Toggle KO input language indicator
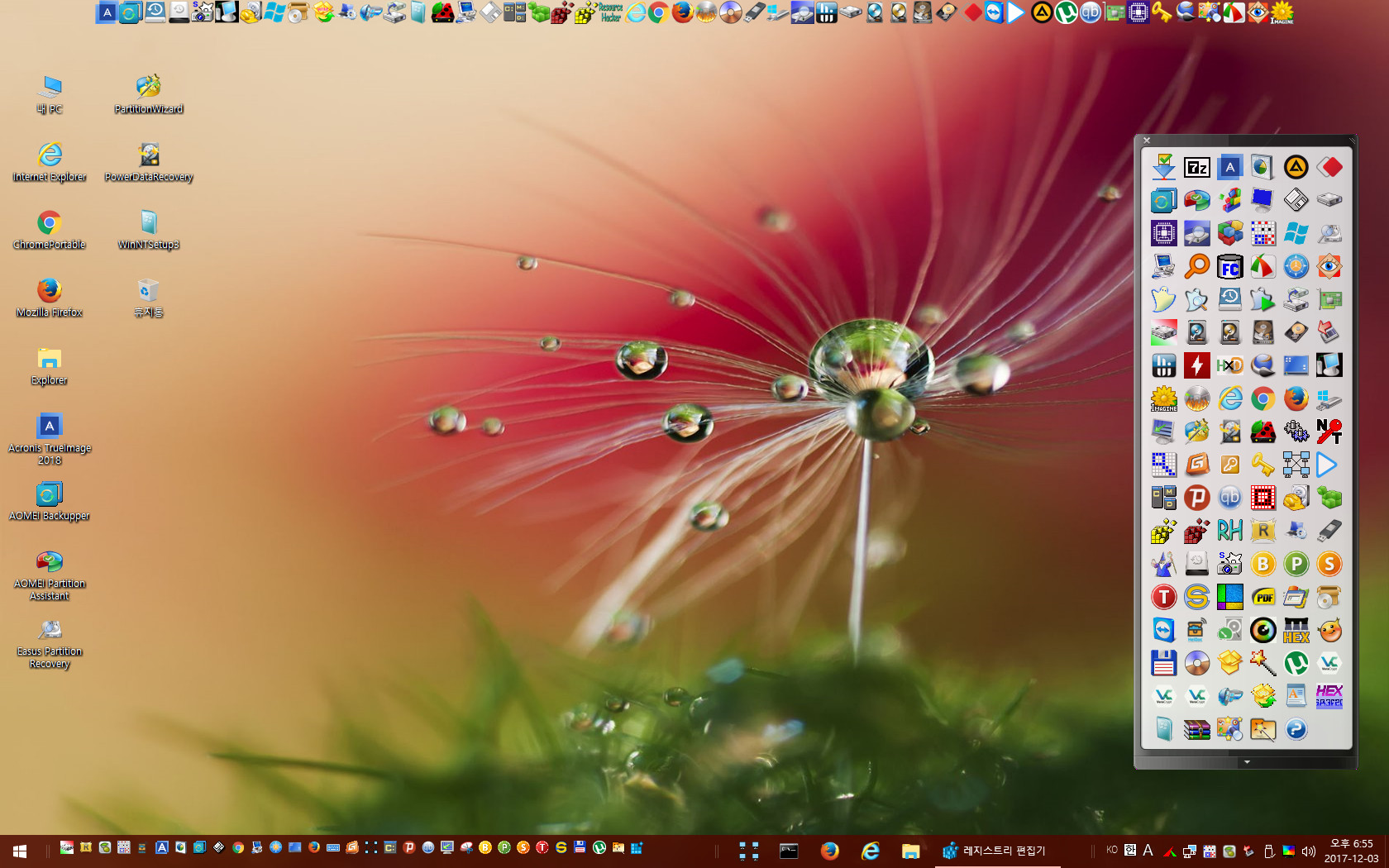 (x=1111, y=850)
